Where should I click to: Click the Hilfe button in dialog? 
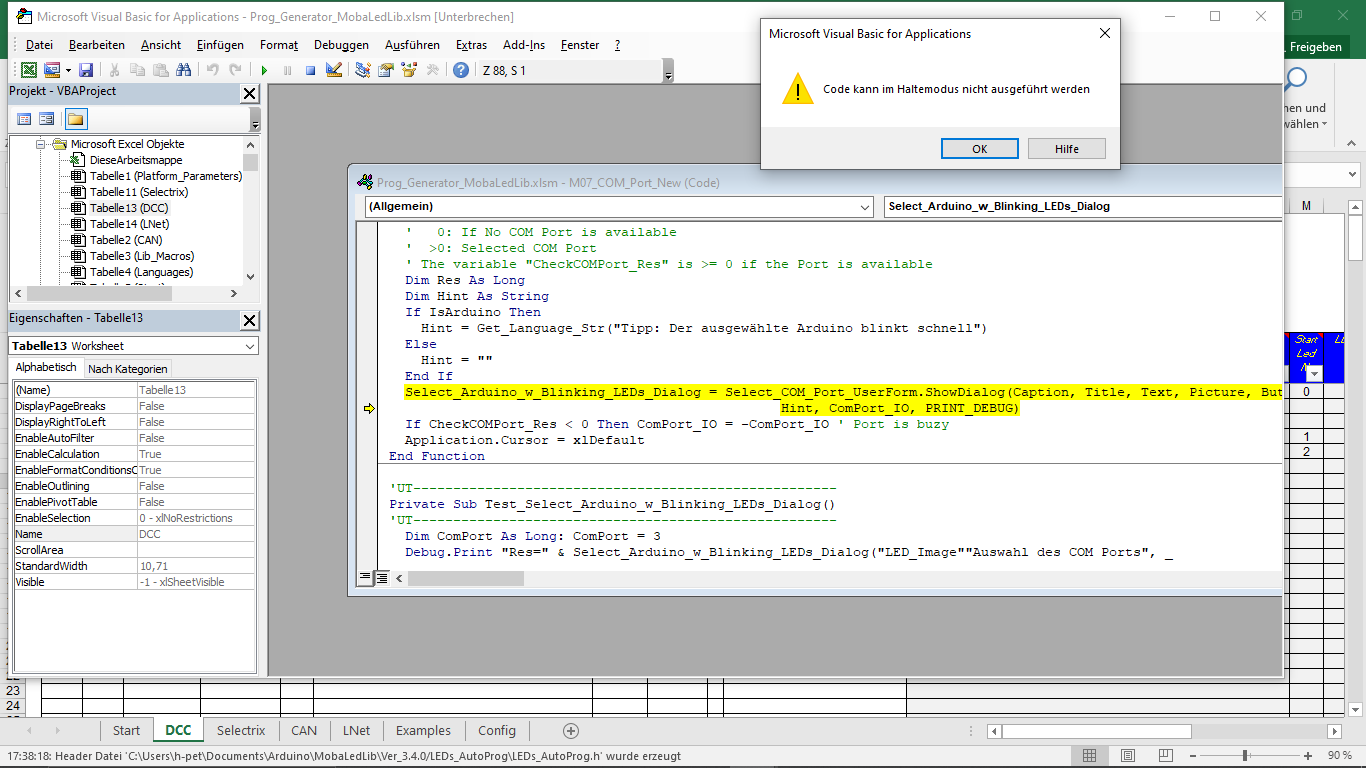click(x=1066, y=149)
